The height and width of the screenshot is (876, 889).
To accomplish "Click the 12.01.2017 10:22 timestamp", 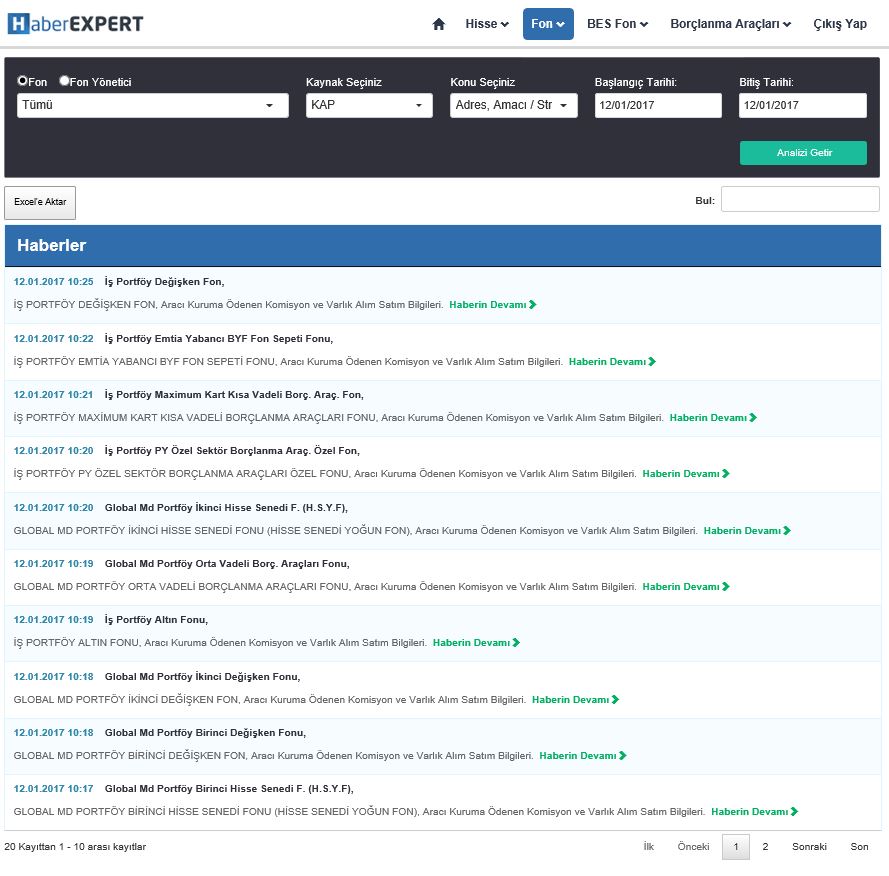I will 53,339.
